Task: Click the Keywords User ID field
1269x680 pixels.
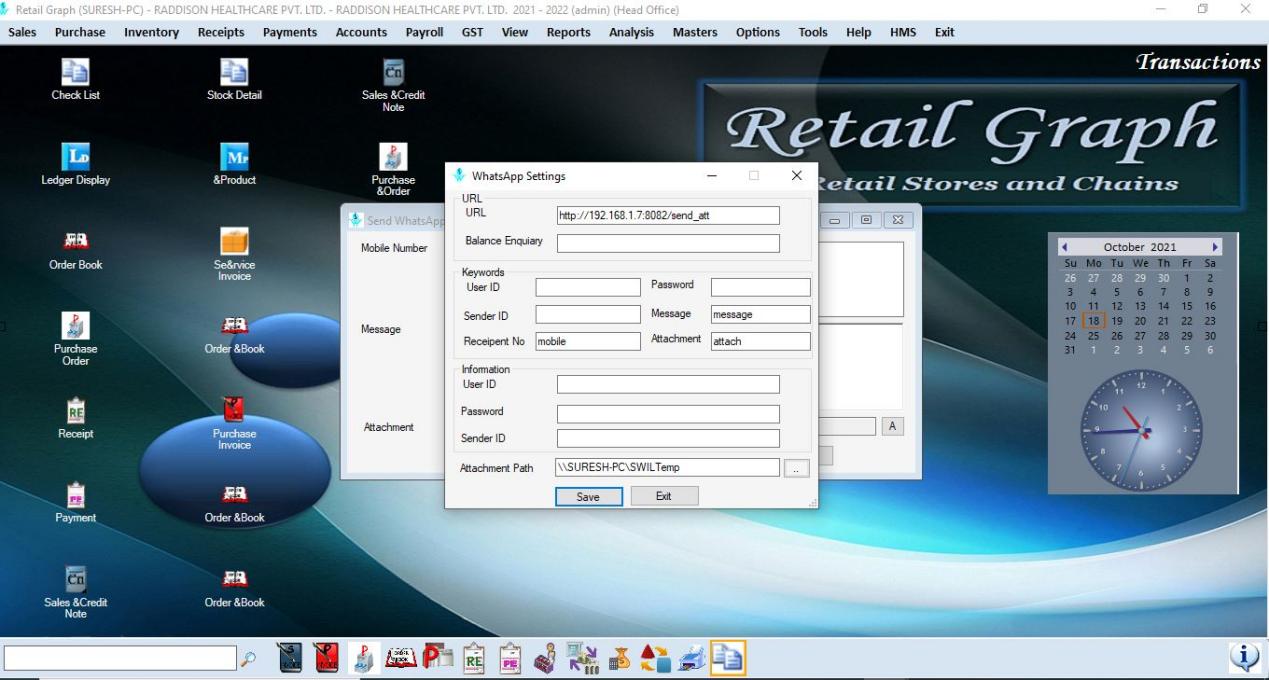Action: coord(588,287)
